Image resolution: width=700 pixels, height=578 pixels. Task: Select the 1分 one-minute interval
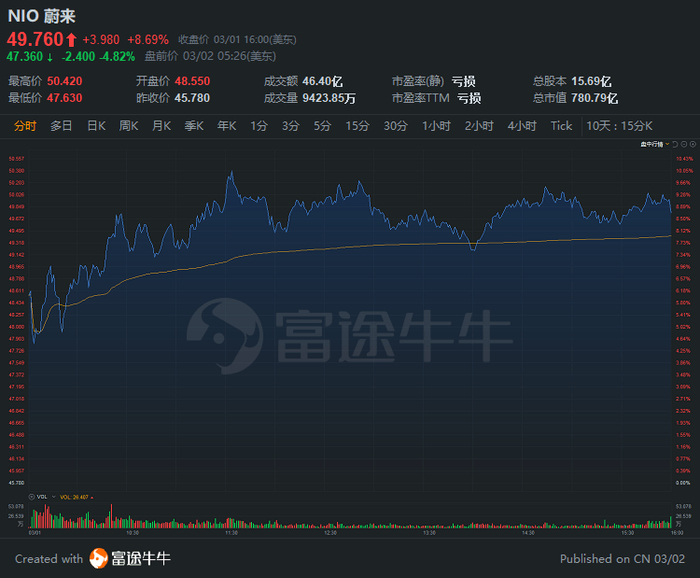(258, 126)
